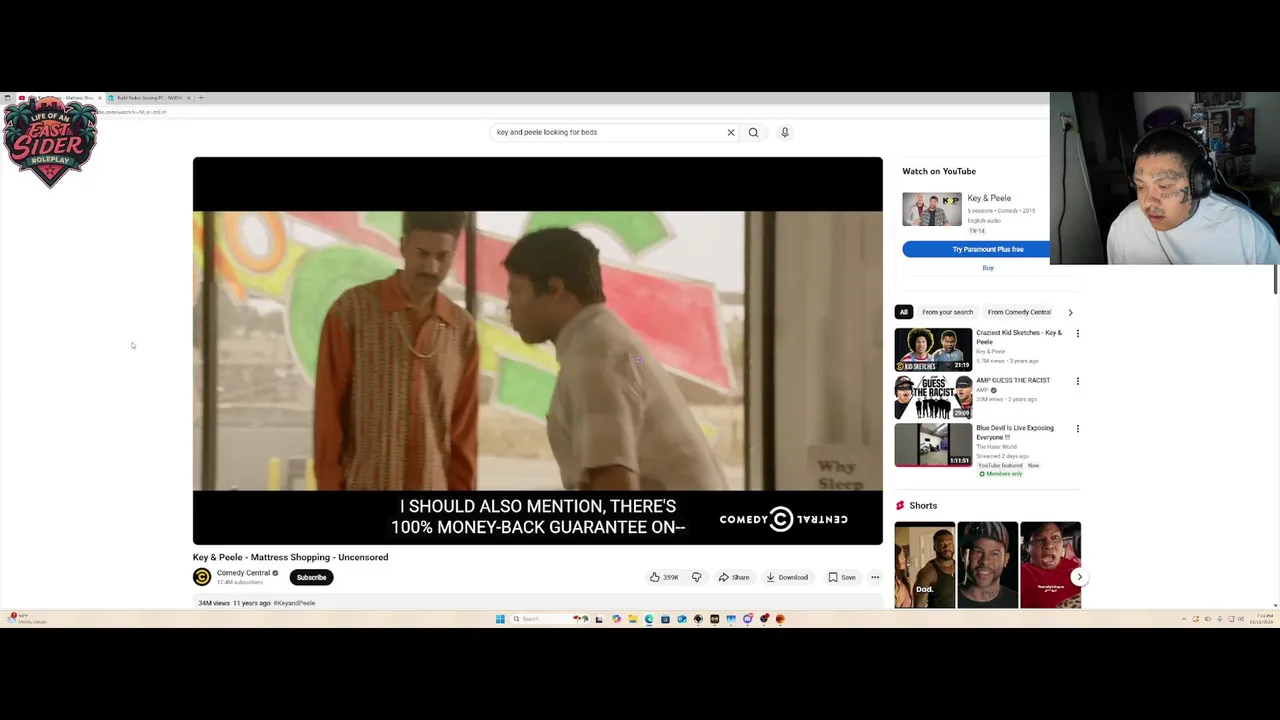Click the video title Mattress Shopping - Uncensored
This screenshot has width=1280, height=720.
click(290, 557)
